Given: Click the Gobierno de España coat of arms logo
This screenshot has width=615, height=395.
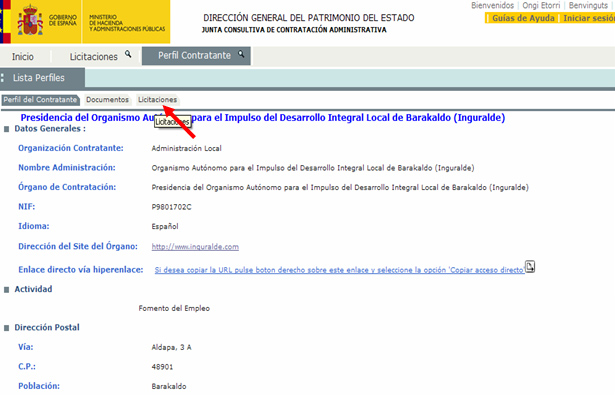Looking at the screenshot, I should tap(30, 20).
